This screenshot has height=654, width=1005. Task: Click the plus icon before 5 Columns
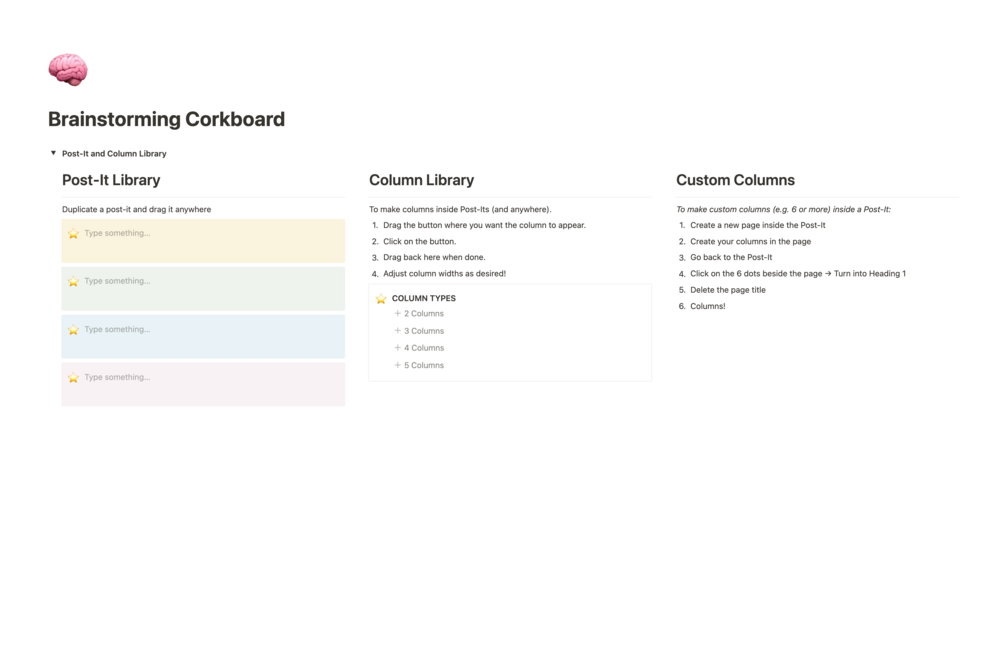pos(397,365)
